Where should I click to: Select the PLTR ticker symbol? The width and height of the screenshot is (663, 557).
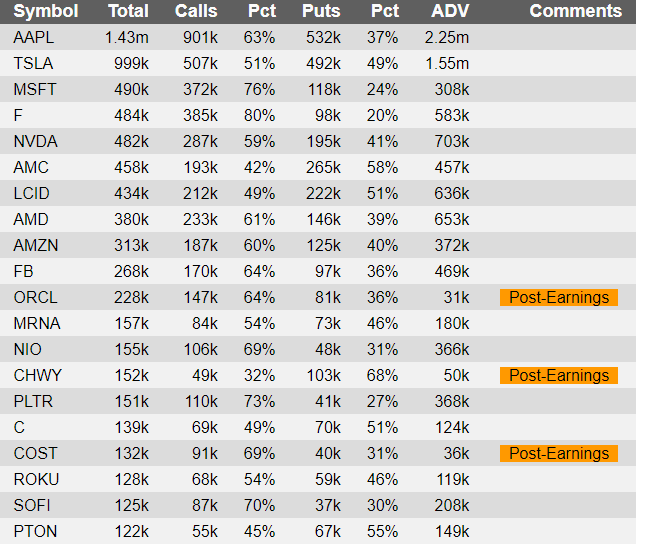(x=33, y=401)
